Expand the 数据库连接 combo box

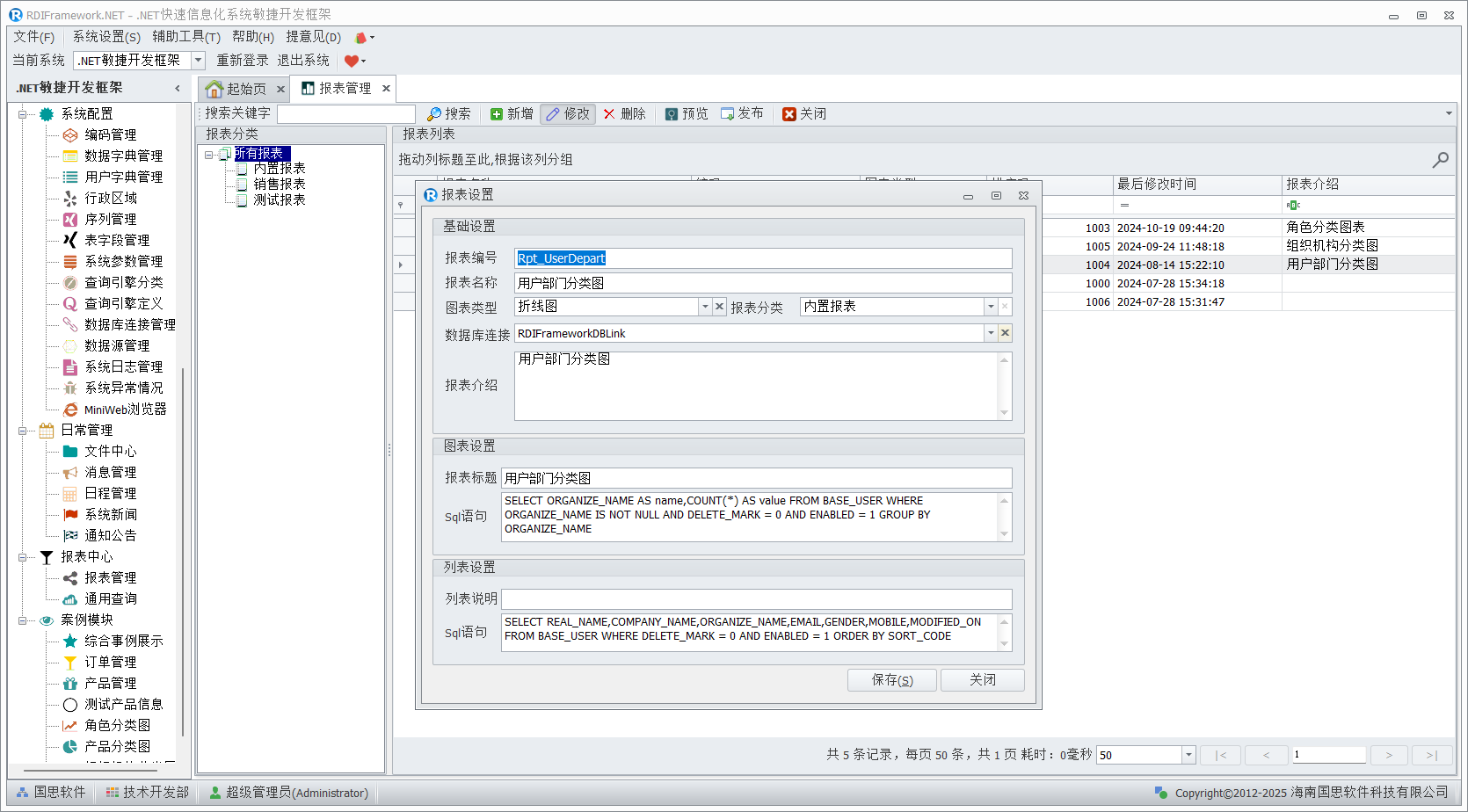point(991,333)
